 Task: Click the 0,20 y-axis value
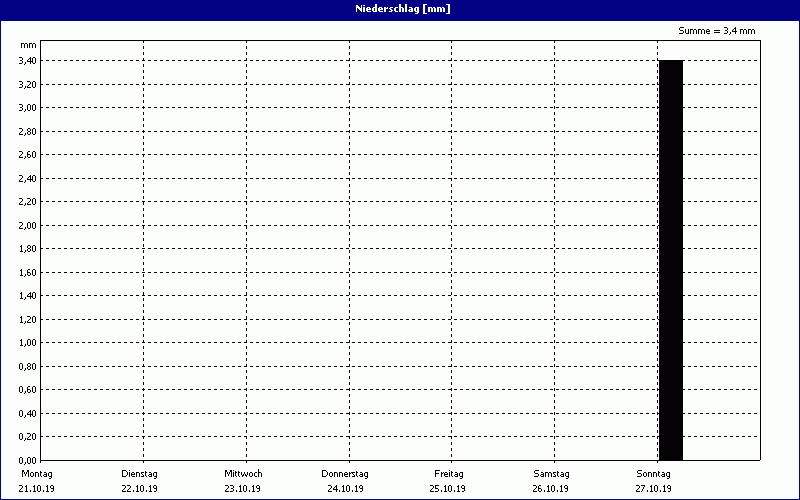click(28, 437)
